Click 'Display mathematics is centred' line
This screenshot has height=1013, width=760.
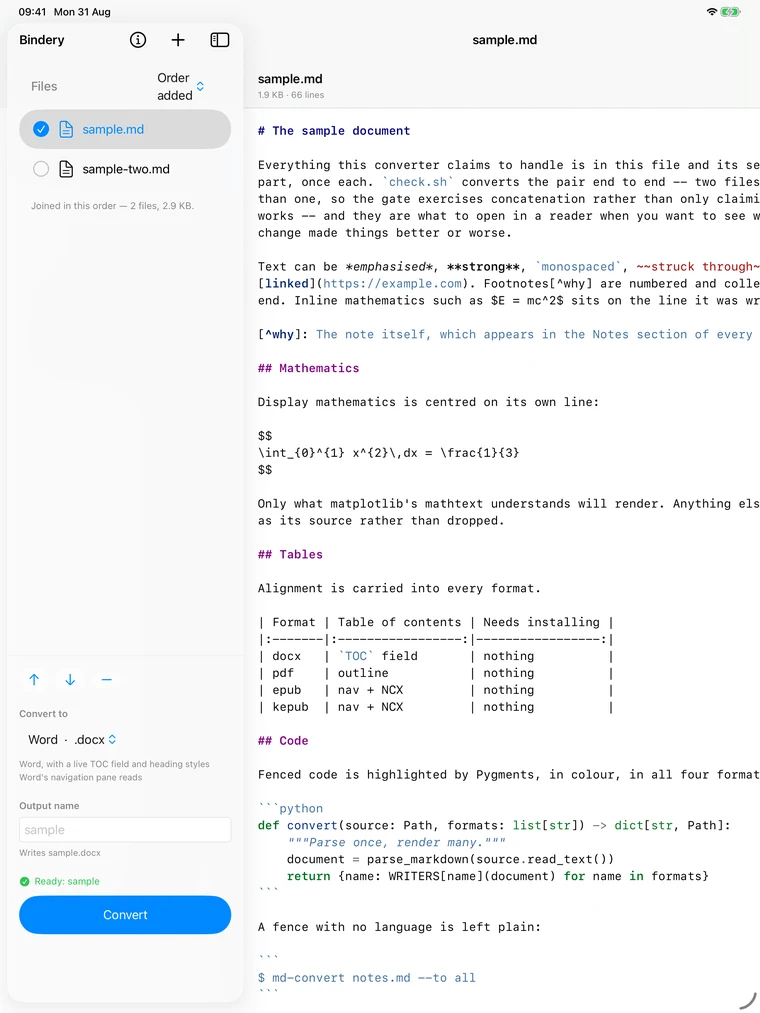coord(428,402)
